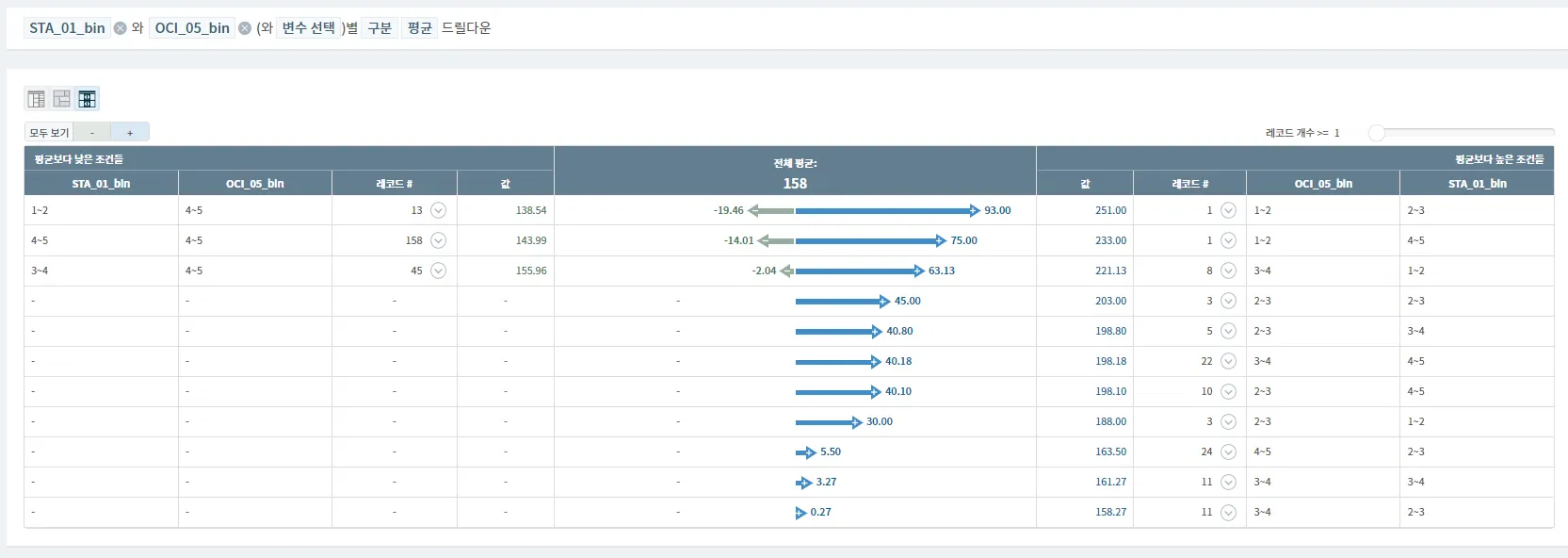Expand the row with value 158.27
This screenshot has height=558, width=1568.
click(x=1228, y=512)
